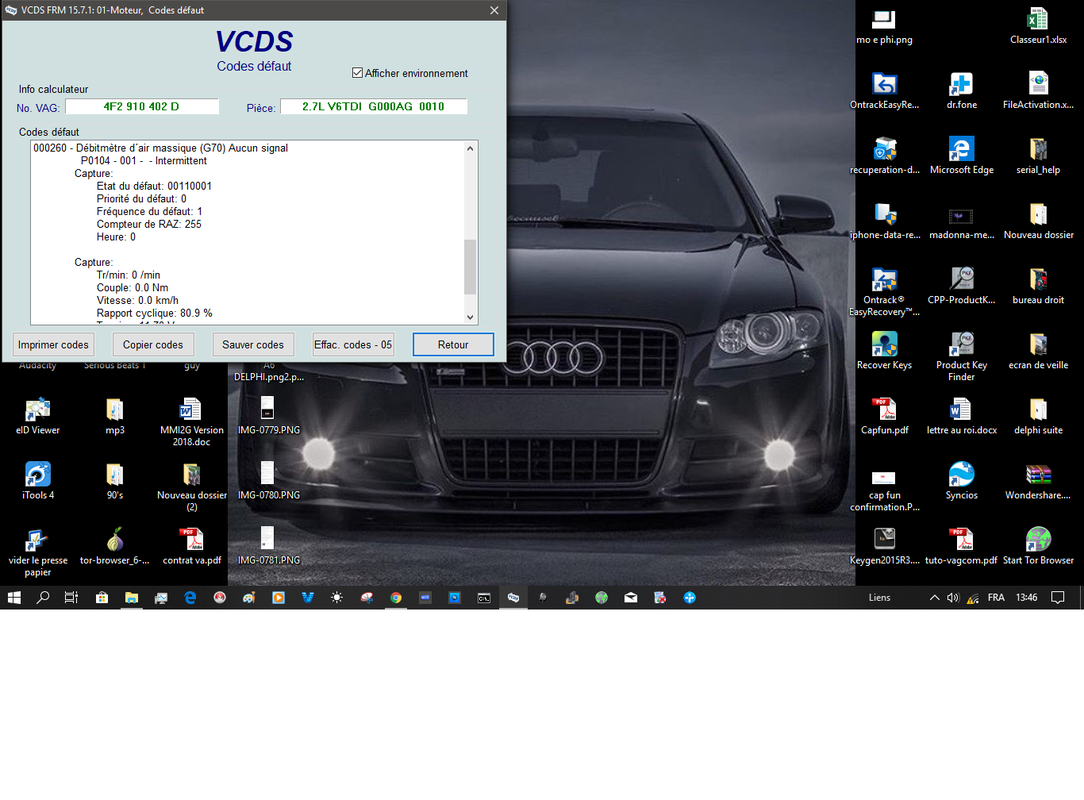Select the eID Viewer desktop icon
1084x800 pixels.
click(37, 417)
